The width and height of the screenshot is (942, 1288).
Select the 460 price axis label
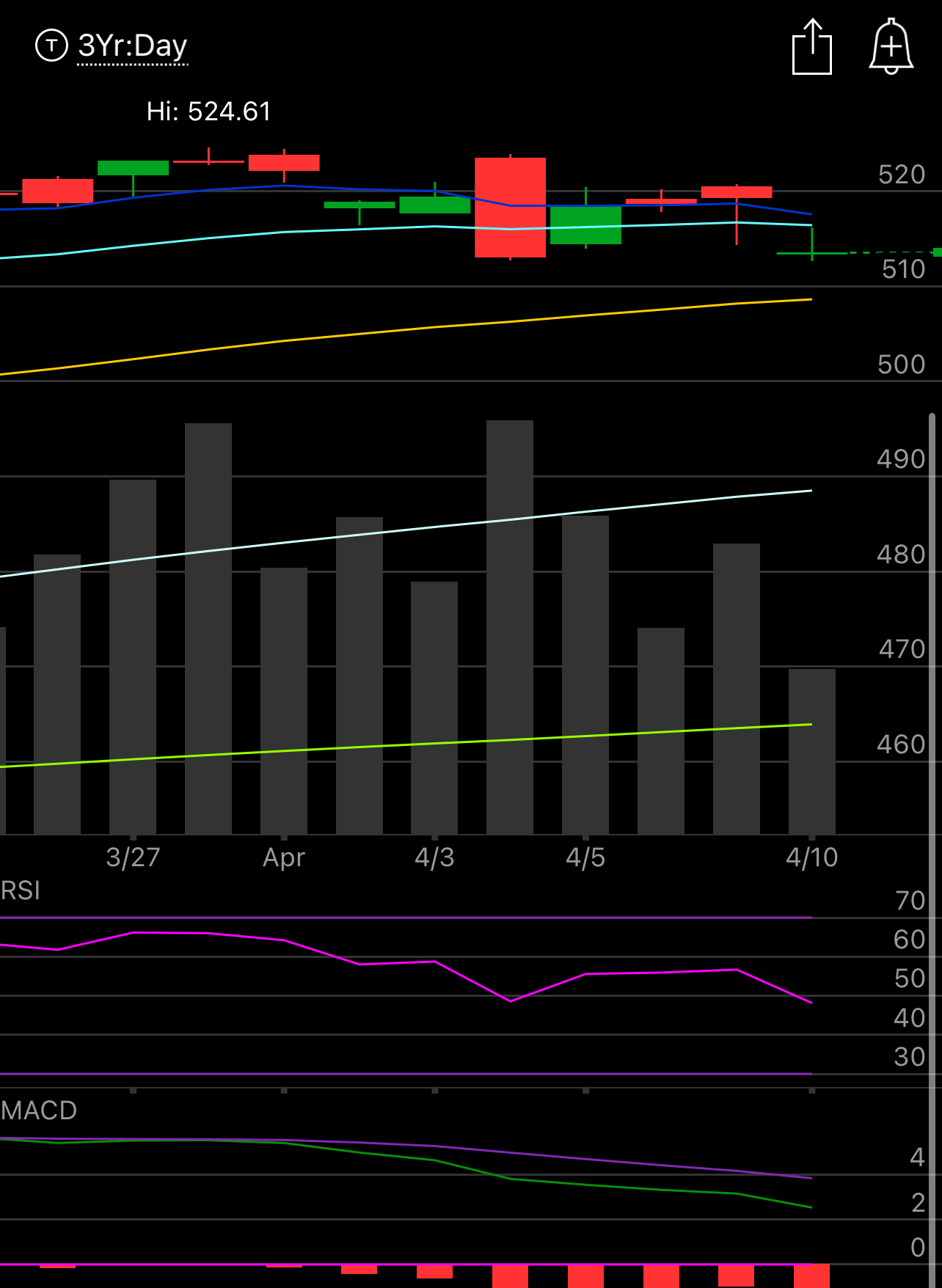pos(902,744)
